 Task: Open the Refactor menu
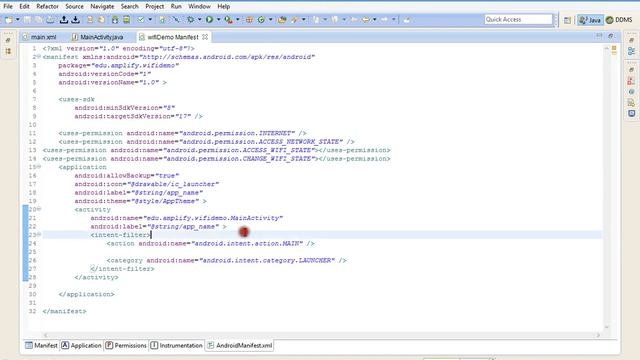pos(47,7)
